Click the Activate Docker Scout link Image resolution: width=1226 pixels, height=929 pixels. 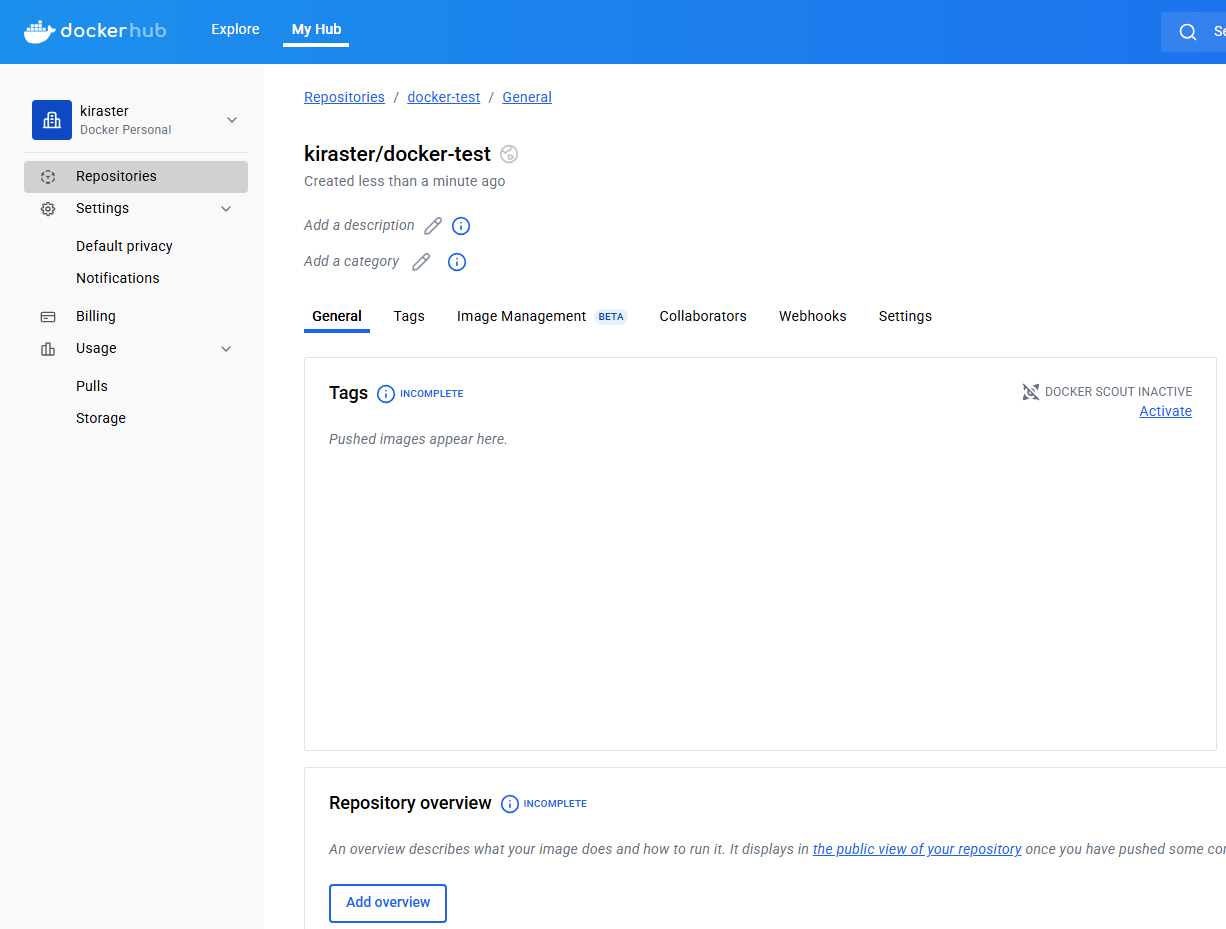[1166, 411]
